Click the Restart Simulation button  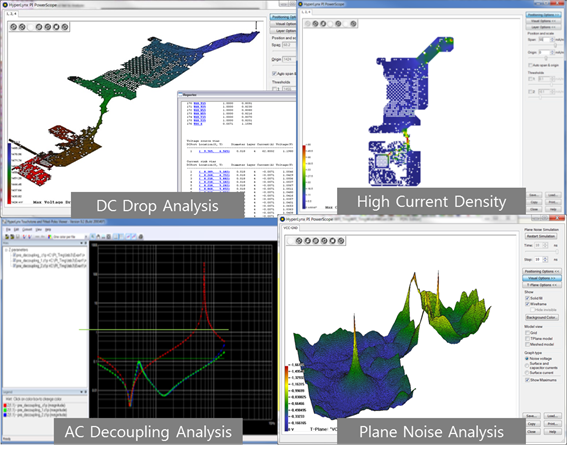tap(541, 236)
